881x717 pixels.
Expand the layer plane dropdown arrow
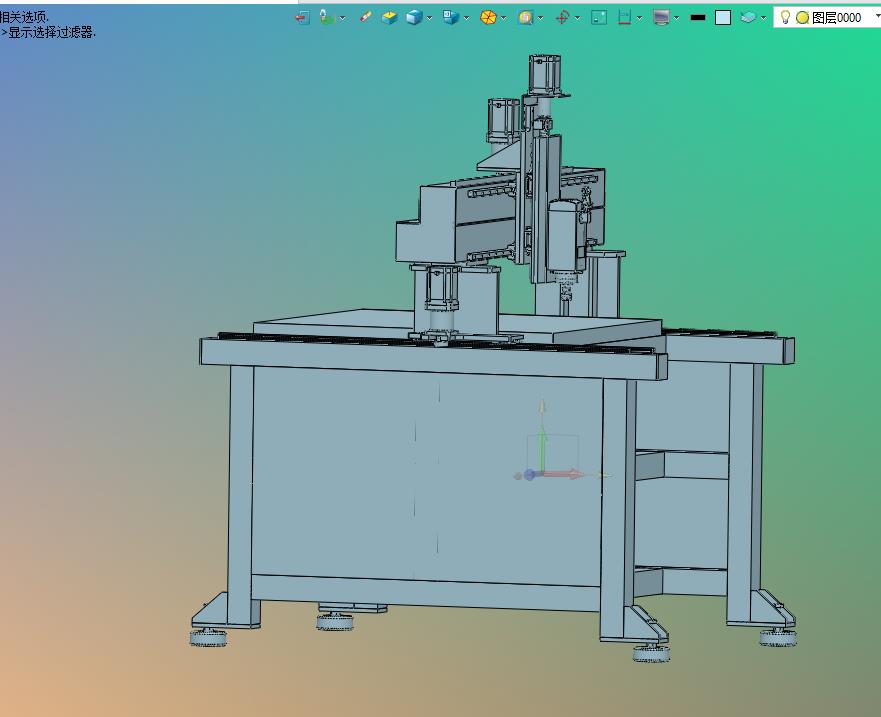click(x=763, y=18)
